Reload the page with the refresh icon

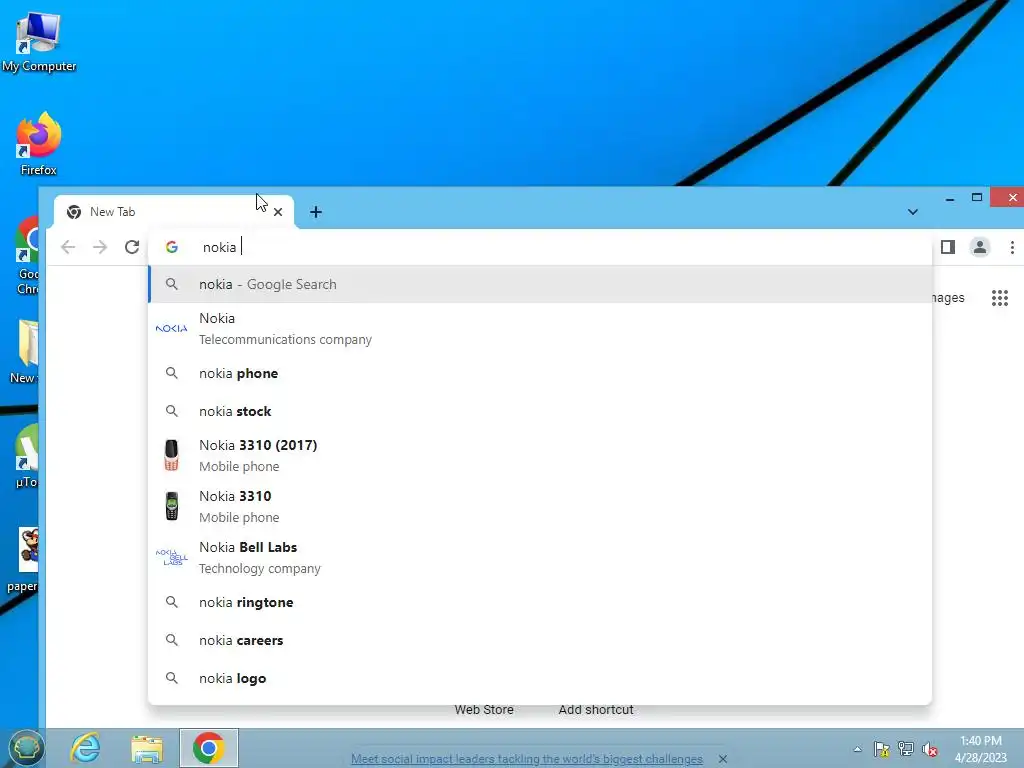pos(132,247)
